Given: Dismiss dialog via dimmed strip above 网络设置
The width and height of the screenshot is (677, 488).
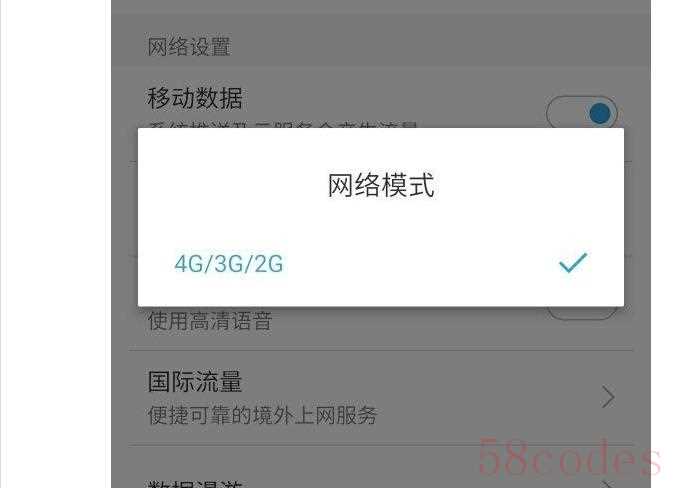Looking at the screenshot, I should [381, 6].
